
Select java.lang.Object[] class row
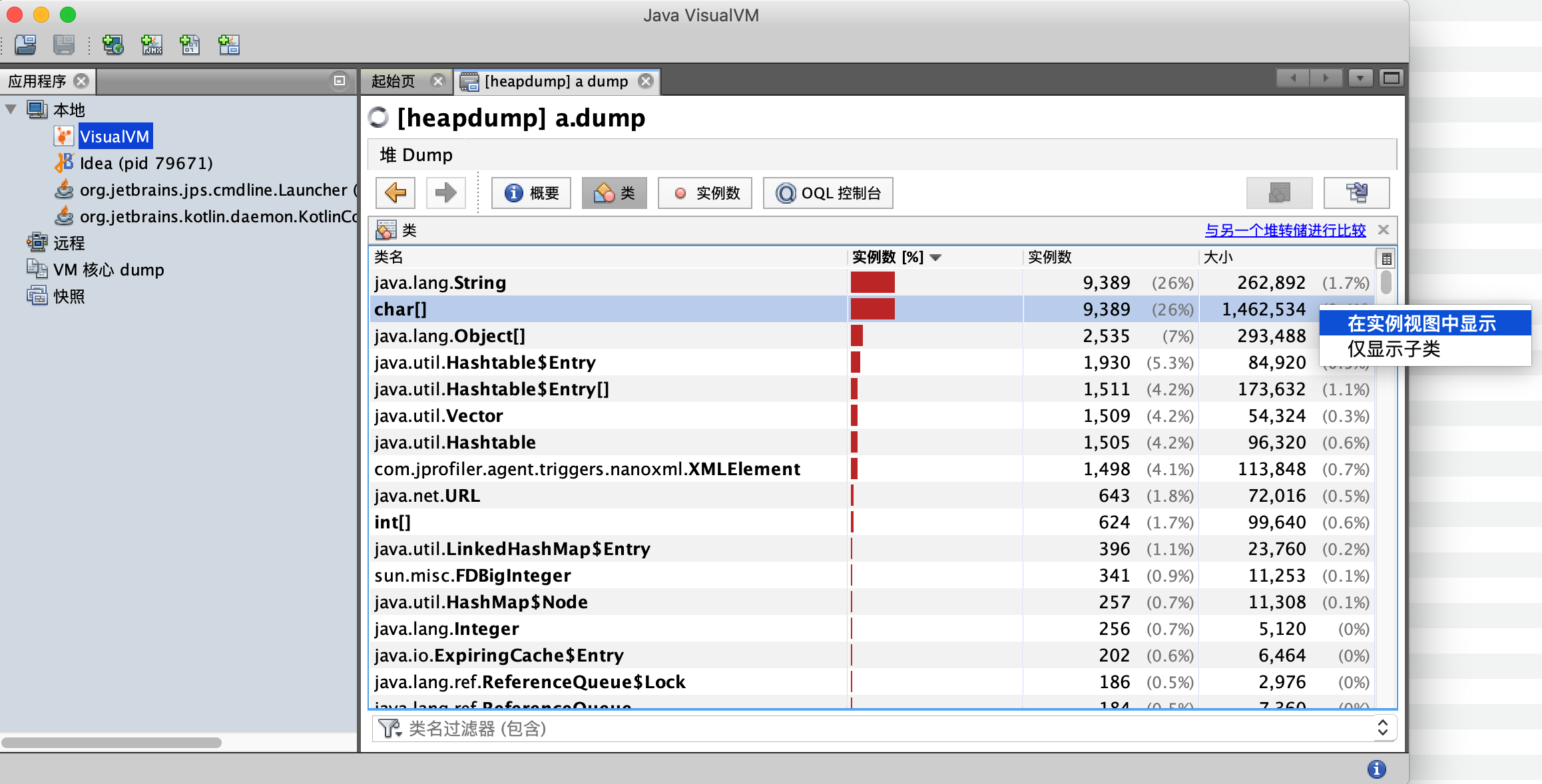(872, 336)
